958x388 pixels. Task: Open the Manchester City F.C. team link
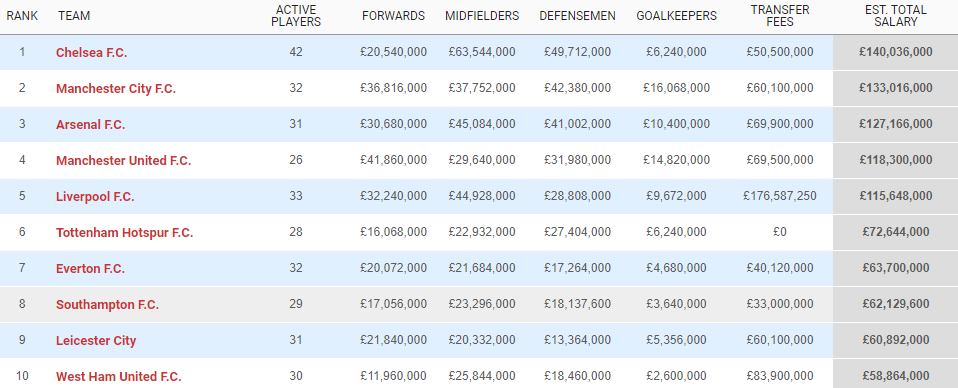[116, 89]
